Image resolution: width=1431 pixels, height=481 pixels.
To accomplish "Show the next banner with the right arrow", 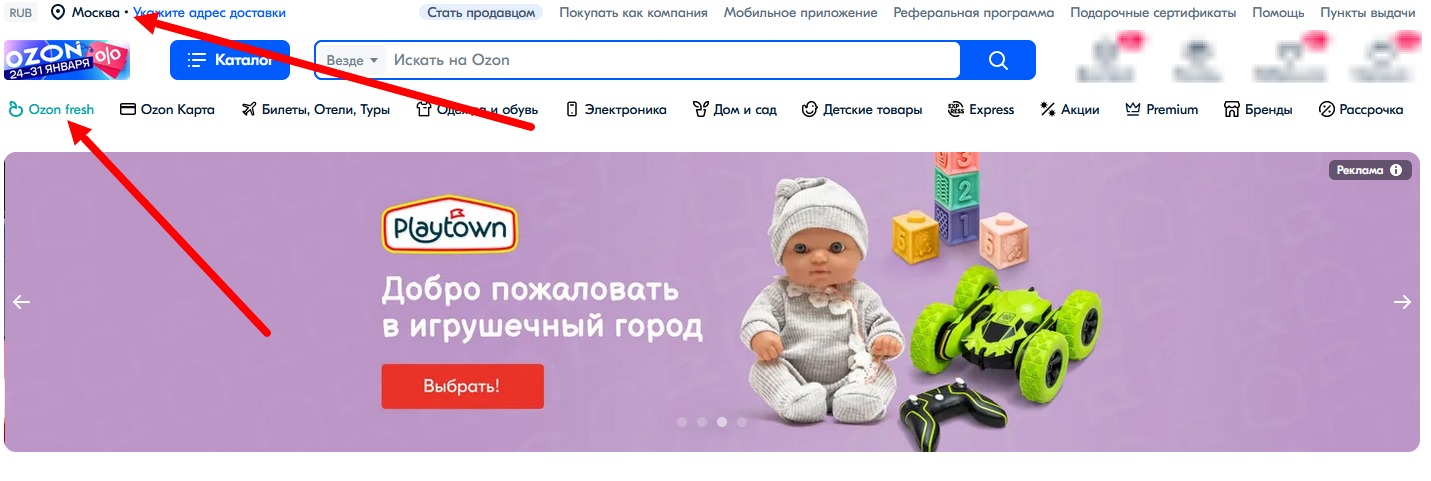I will pyautogui.click(x=1402, y=302).
